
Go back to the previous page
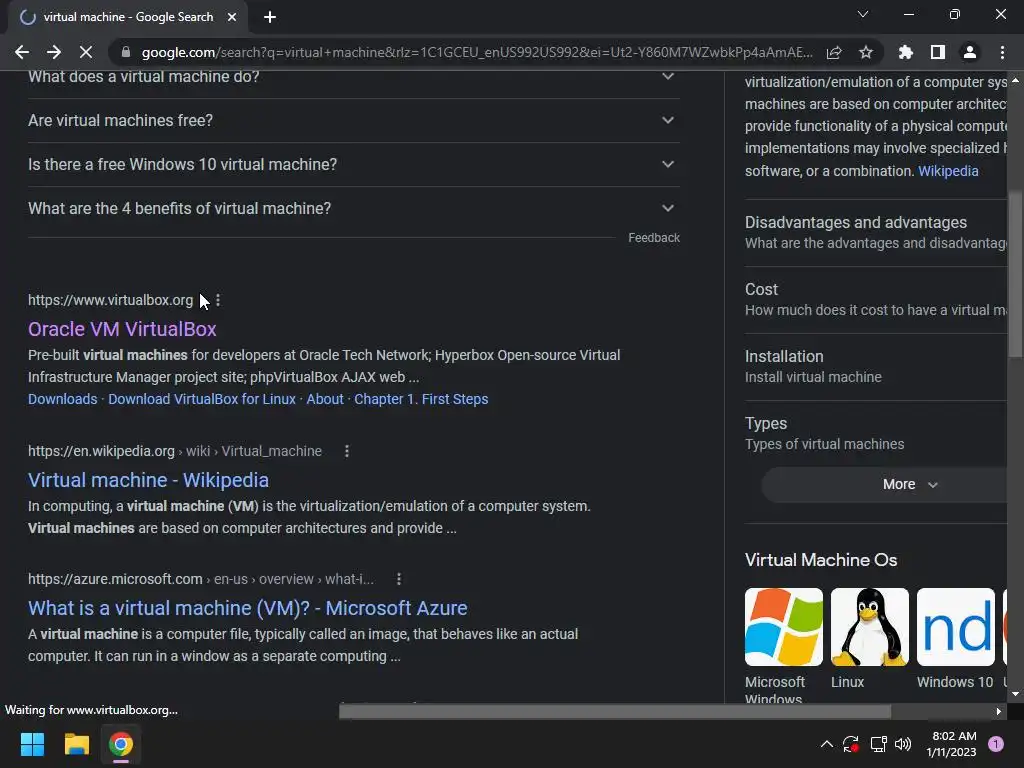[22, 52]
